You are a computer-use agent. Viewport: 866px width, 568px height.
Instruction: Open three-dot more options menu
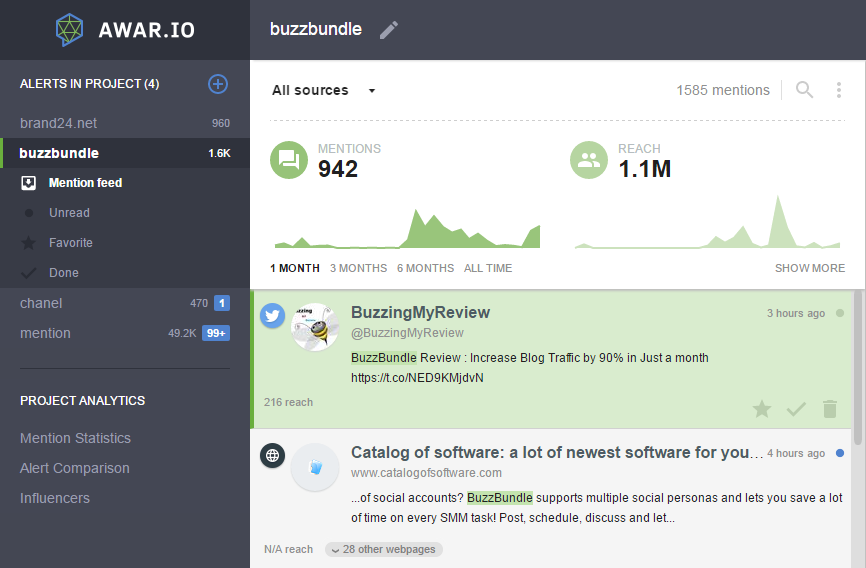(x=838, y=90)
